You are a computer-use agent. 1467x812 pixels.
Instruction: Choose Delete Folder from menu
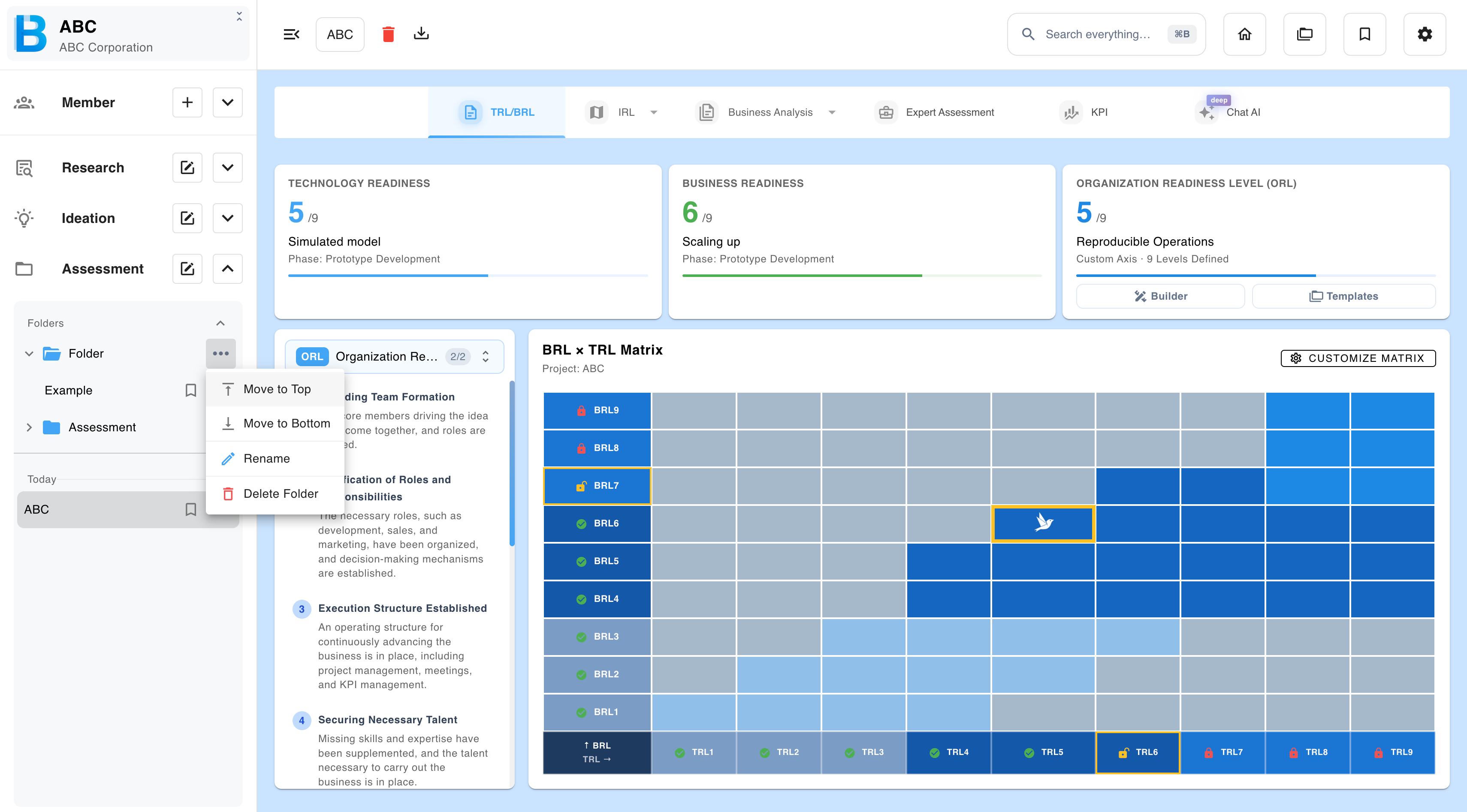pyautogui.click(x=275, y=493)
